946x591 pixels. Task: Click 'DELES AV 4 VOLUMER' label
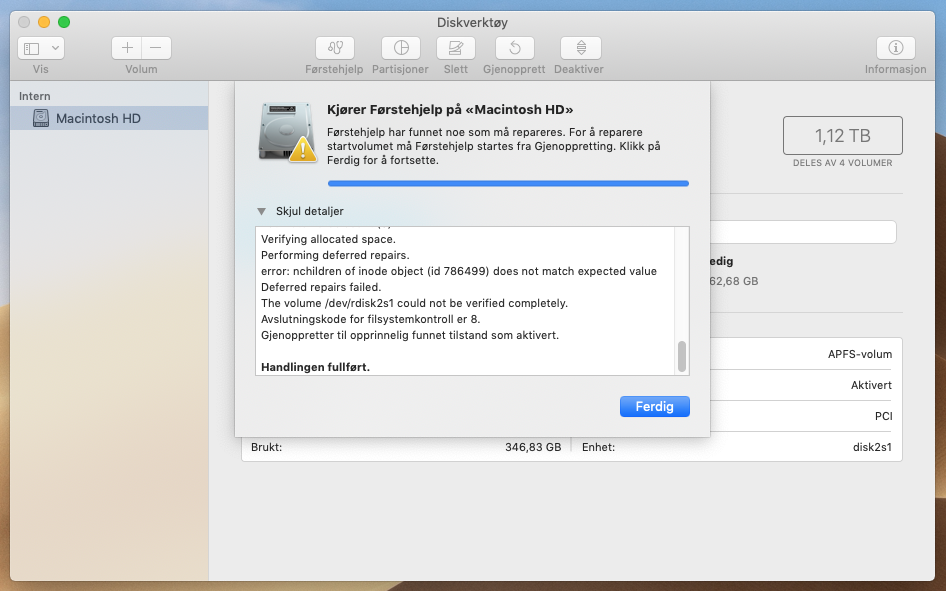[842, 163]
